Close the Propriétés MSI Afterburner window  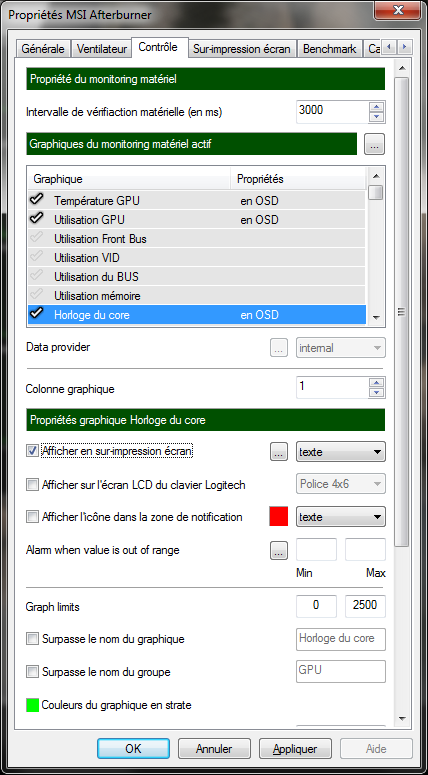coord(396,10)
